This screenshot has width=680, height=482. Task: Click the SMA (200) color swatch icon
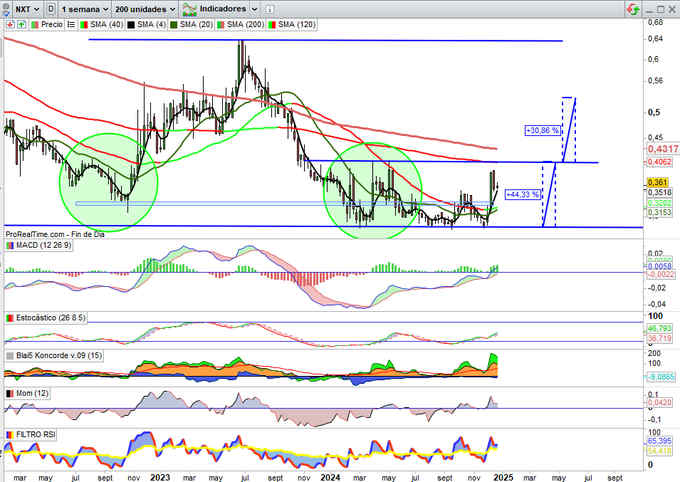[221, 25]
